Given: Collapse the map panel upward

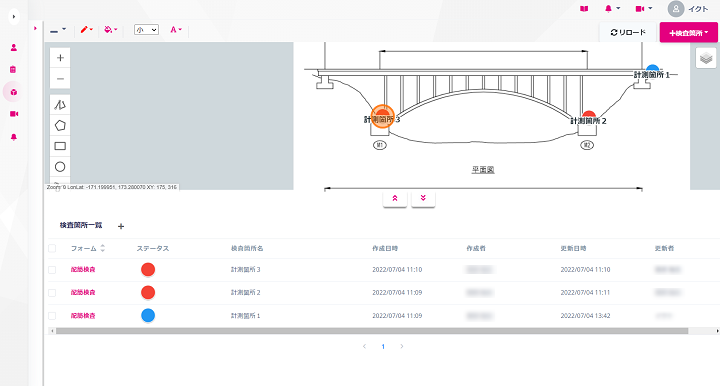Looking at the screenshot, I should click(395, 198).
